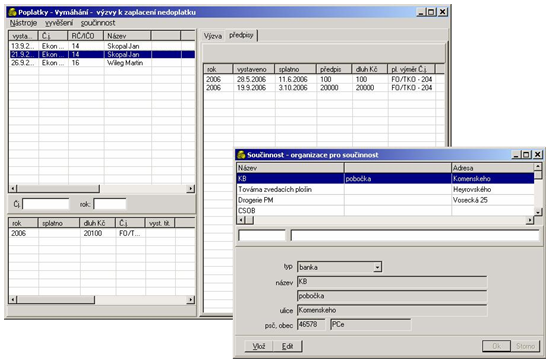Click the splatno date 11.6.2006
The height and width of the screenshot is (362, 549).
(293, 79)
